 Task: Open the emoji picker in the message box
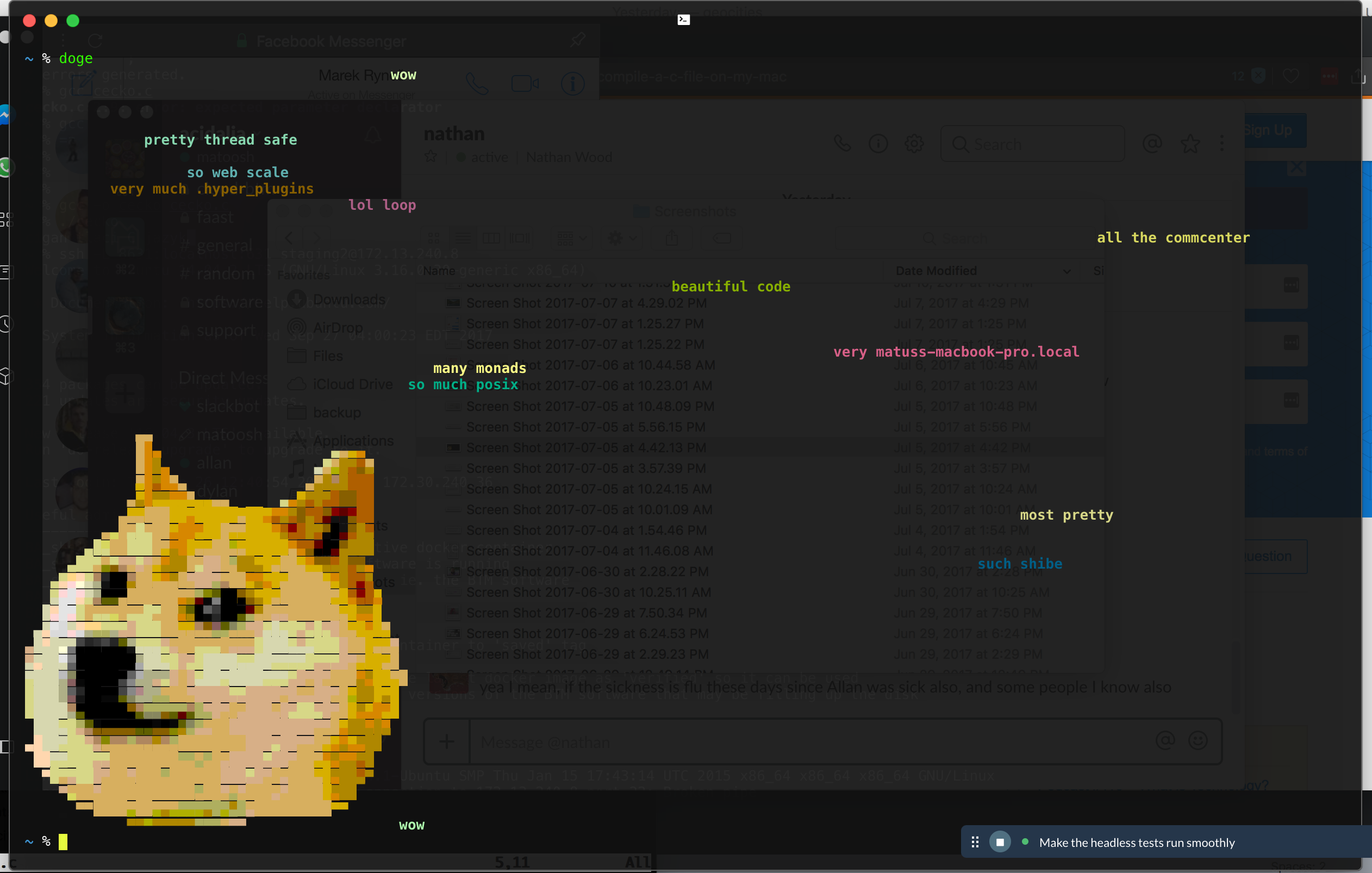(x=1198, y=740)
